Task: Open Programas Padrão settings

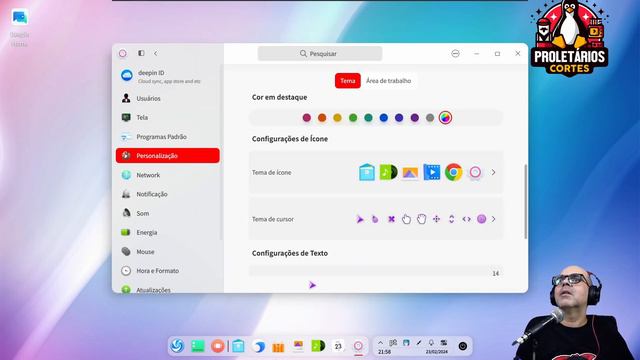Action: [168, 137]
